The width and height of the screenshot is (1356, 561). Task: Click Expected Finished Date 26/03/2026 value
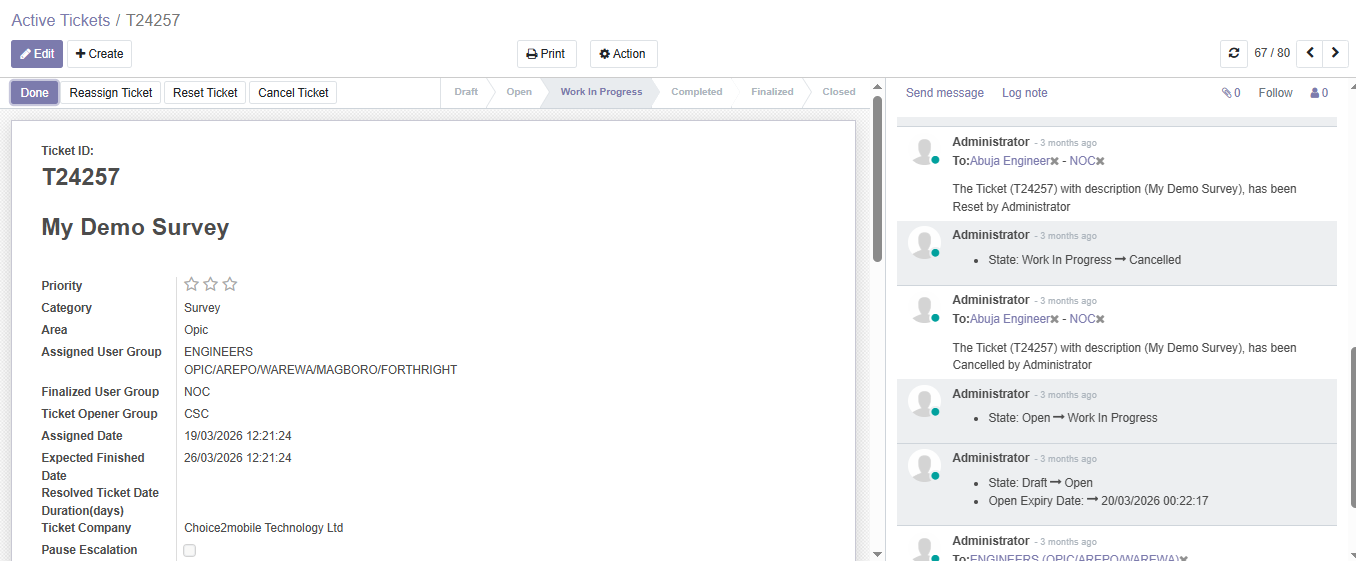point(238,458)
